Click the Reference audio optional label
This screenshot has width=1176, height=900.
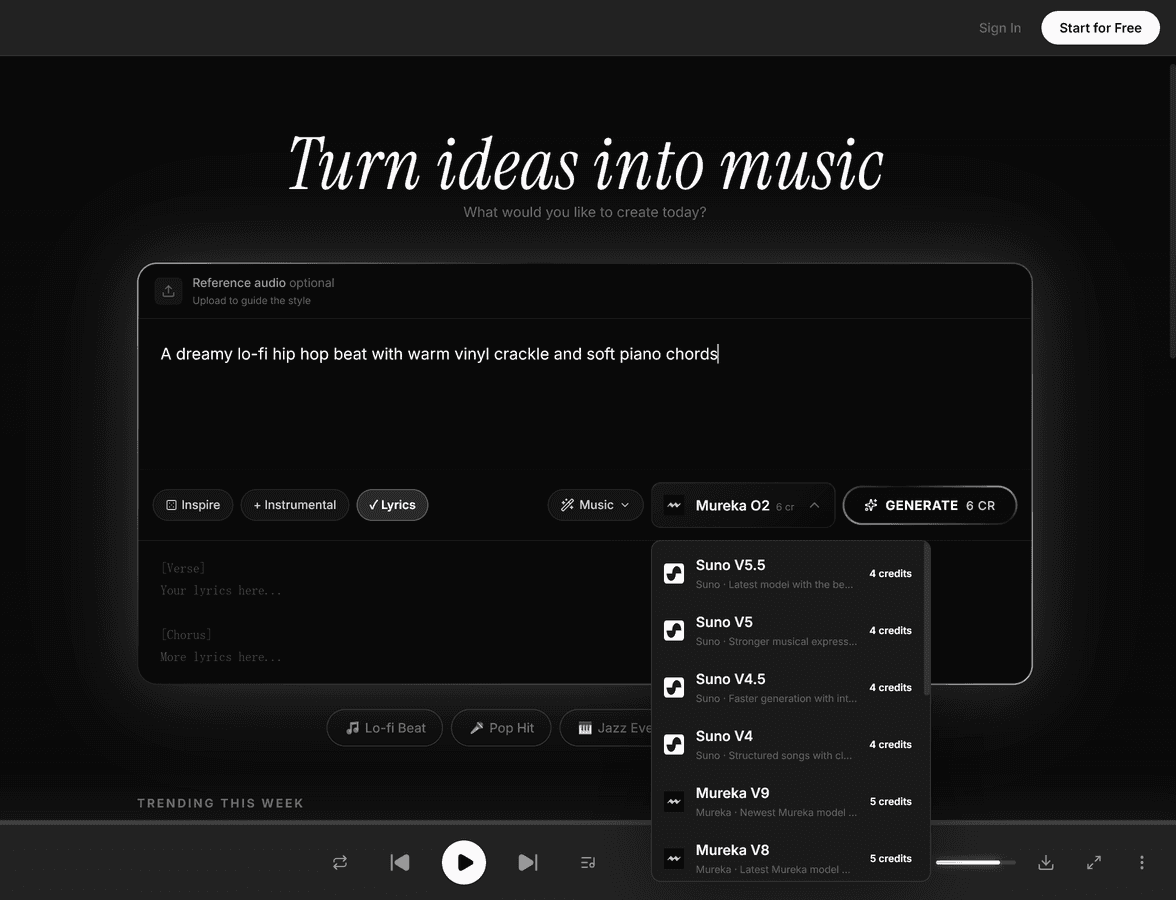[263, 283]
